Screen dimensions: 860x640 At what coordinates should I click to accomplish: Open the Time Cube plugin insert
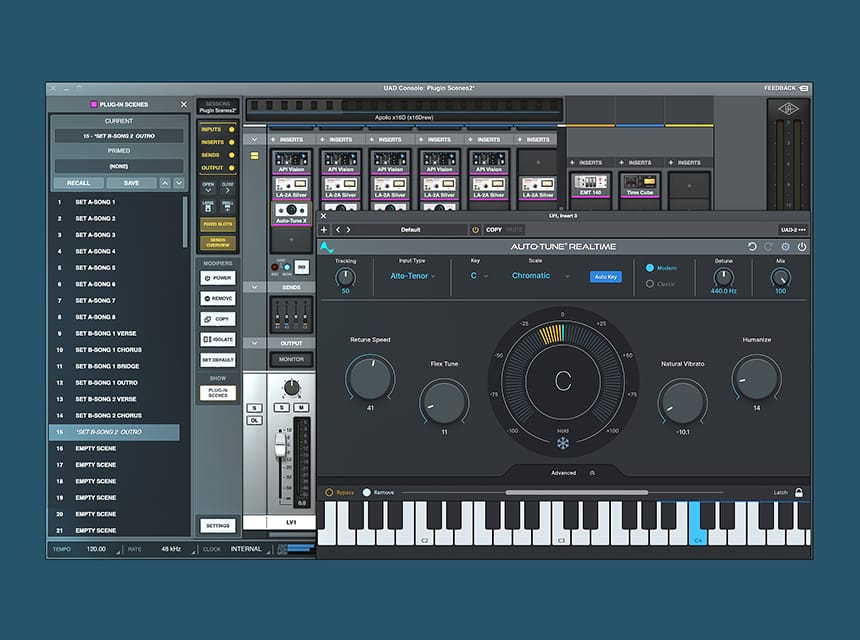click(x=640, y=184)
